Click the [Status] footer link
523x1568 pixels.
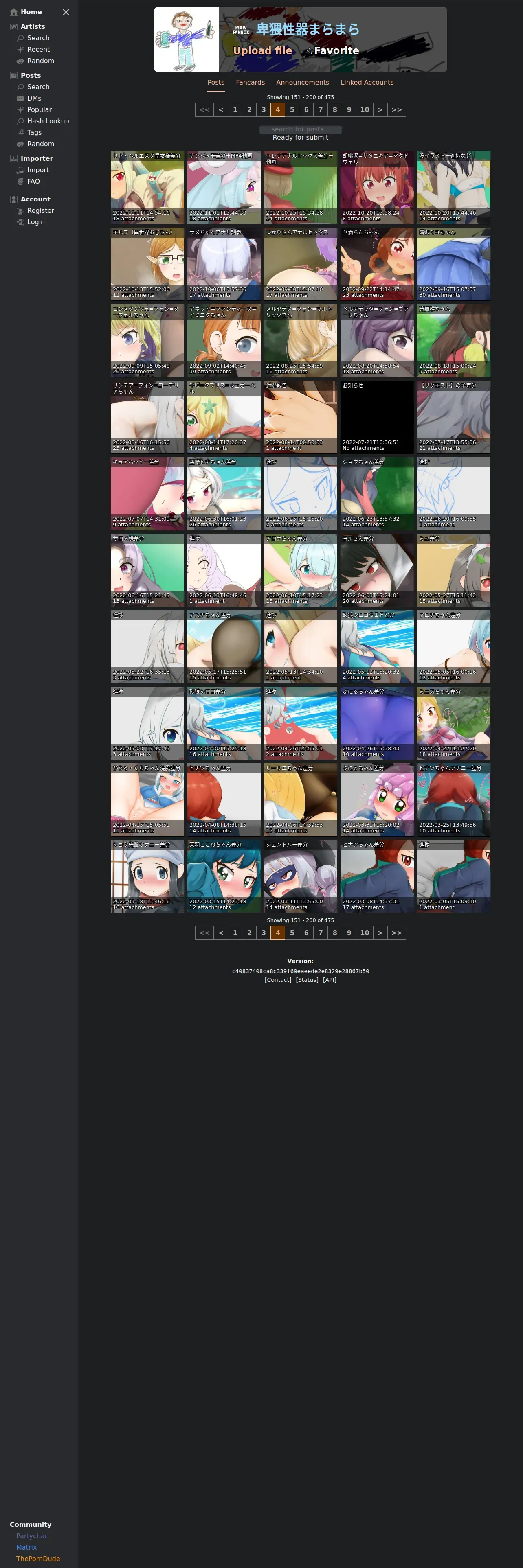pyautogui.click(x=307, y=980)
